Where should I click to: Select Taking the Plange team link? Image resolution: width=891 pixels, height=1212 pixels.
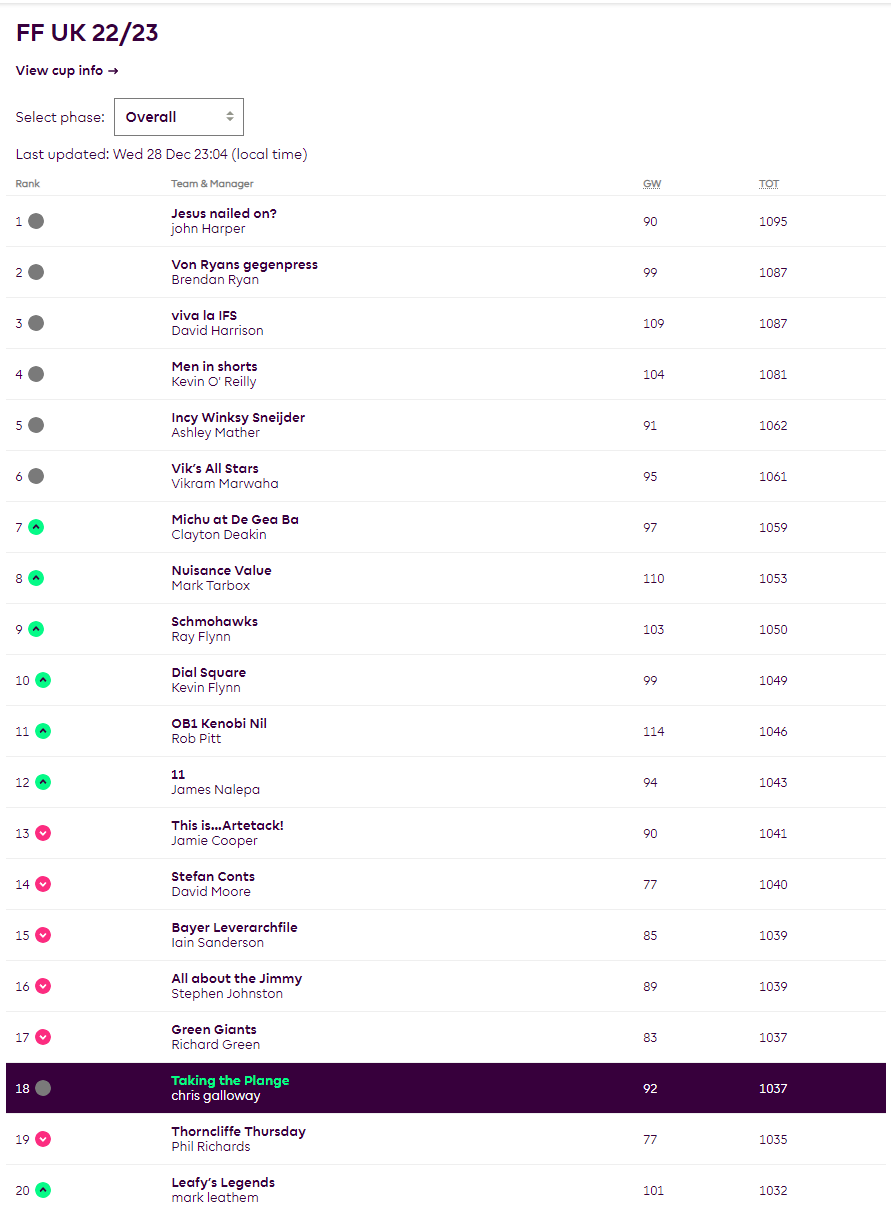(x=230, y=1080)
